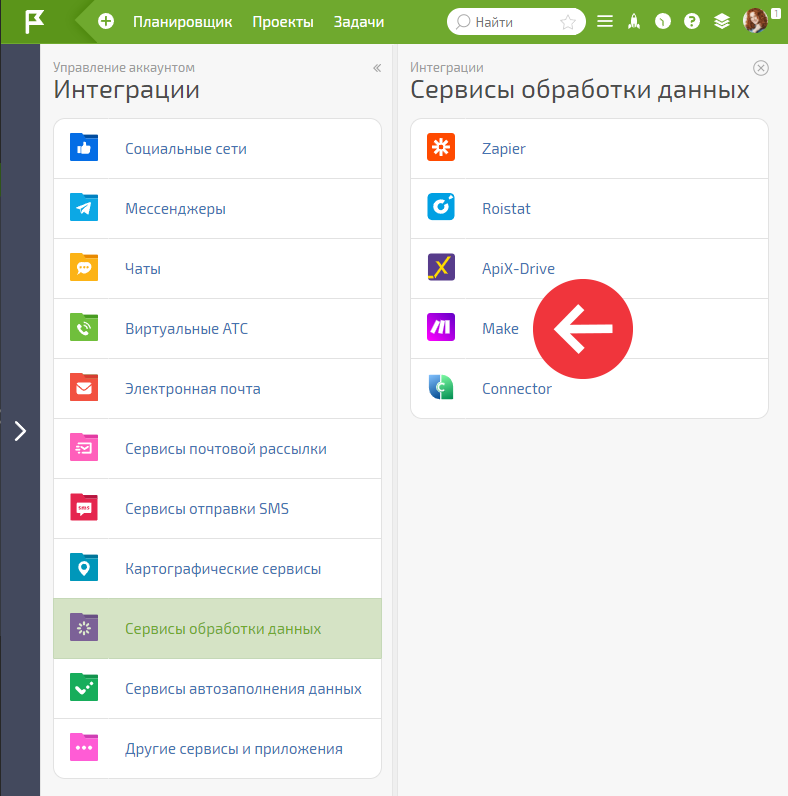788x796 pixels.
Task: Click the green autofill folder icon
Action: click(x=84, y=687)
